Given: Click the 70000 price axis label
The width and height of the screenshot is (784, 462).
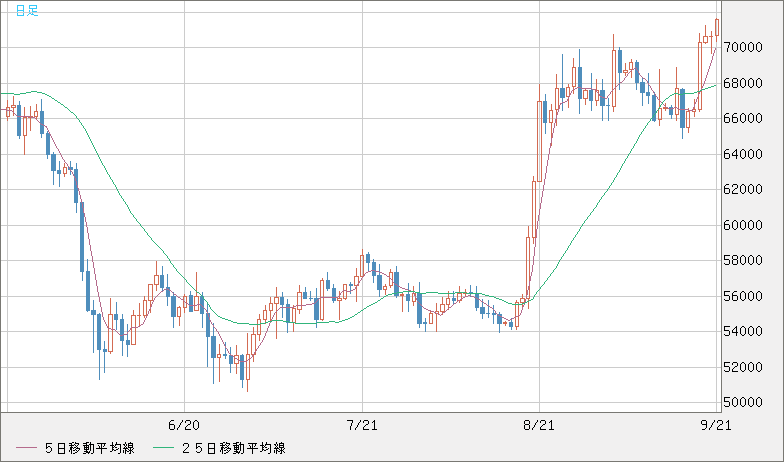Looking at the screenshot, I should [x=745, y=48].
